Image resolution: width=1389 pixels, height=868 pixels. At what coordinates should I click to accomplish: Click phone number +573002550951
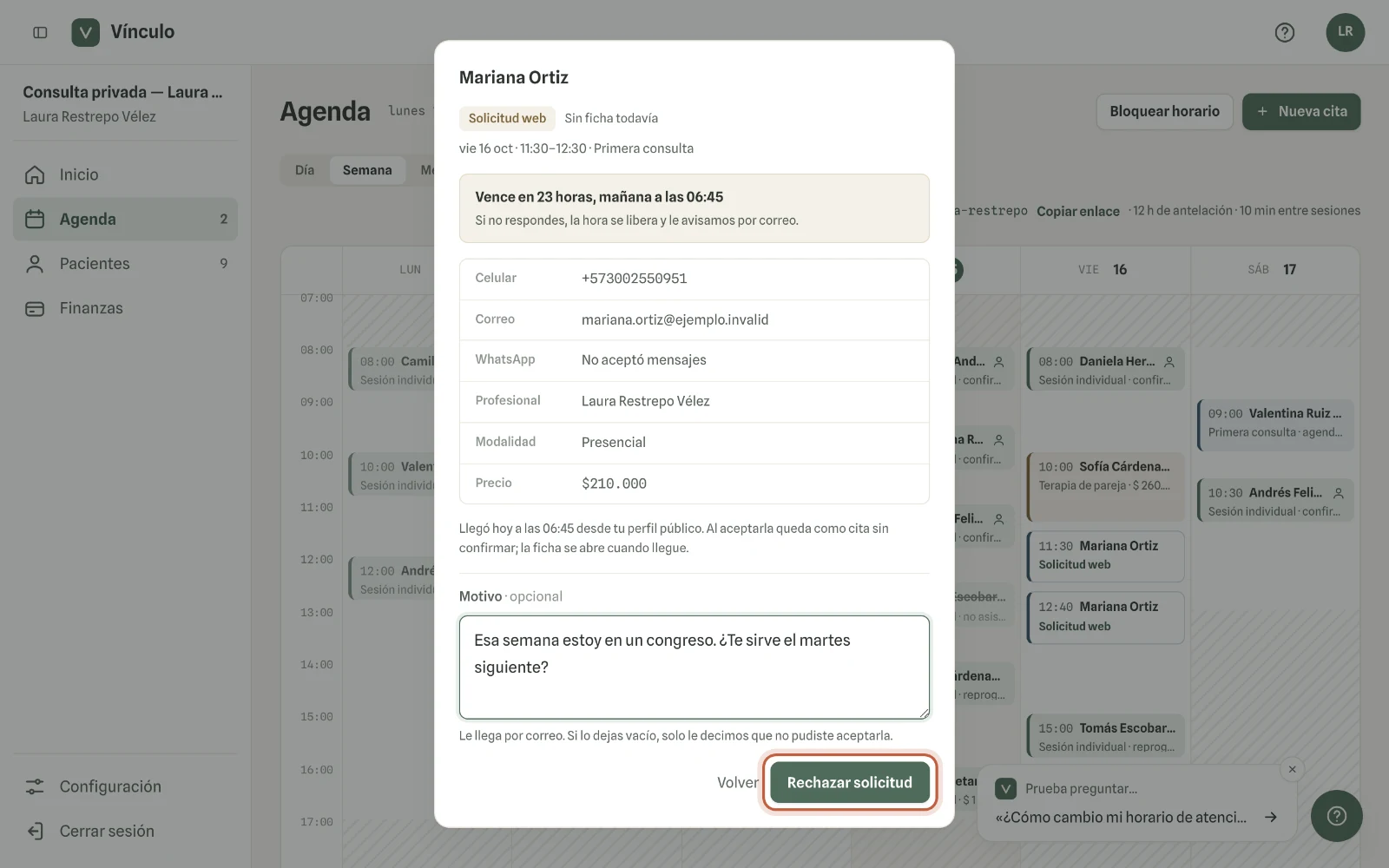click(x=634, y=279)
